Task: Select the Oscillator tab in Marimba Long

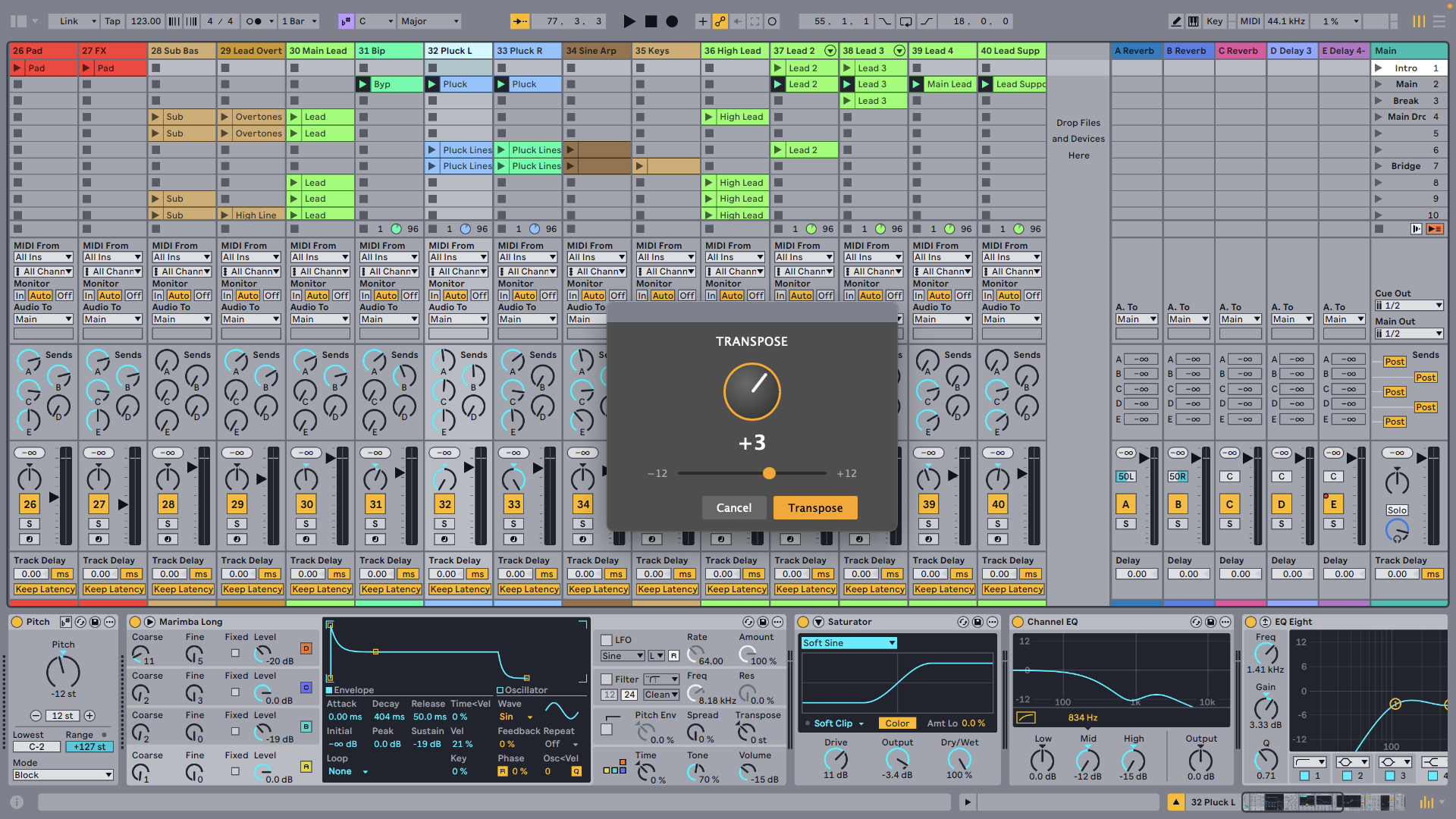Action: pyautogui.click(x=522, y=690)
